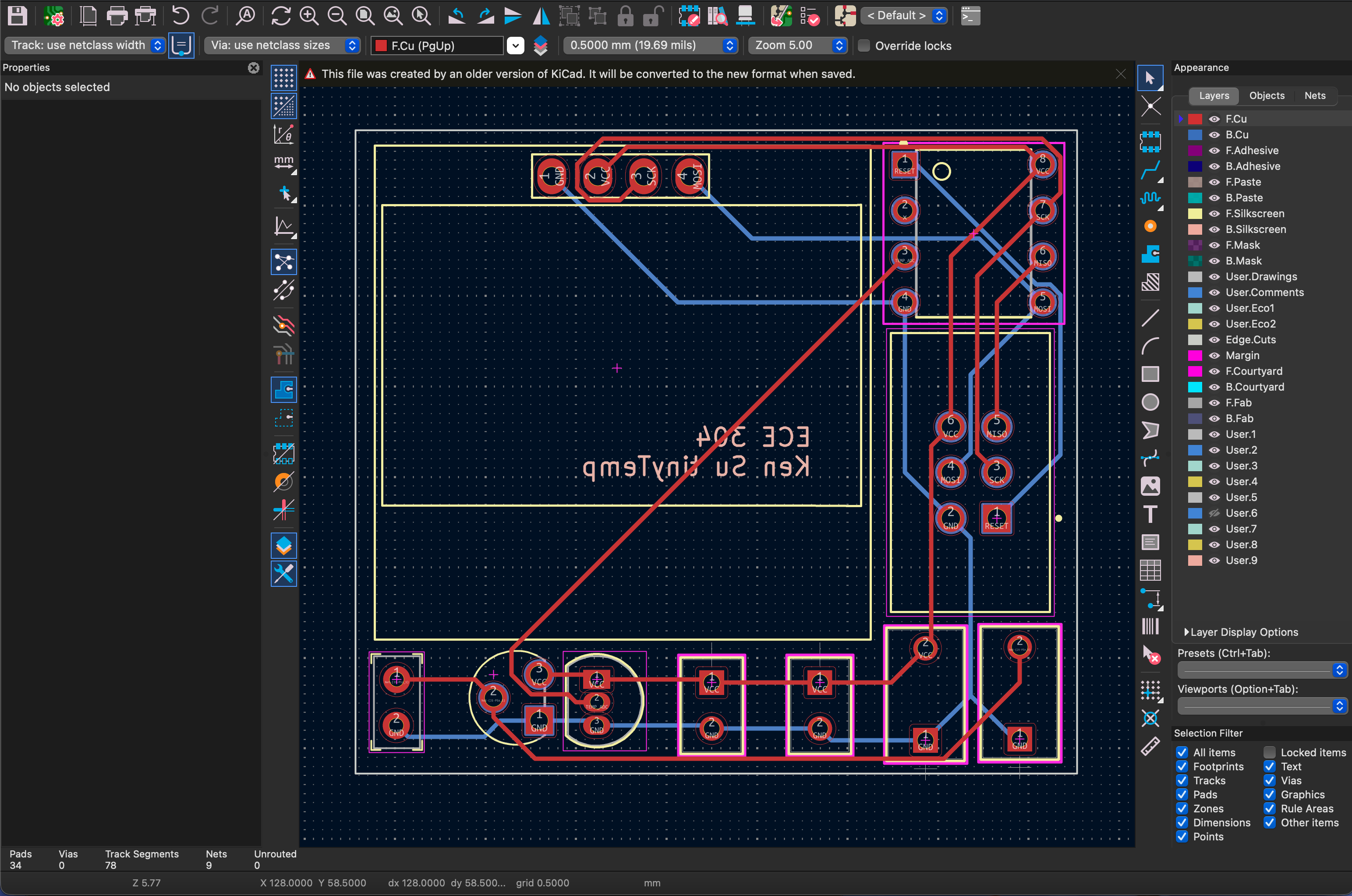
Task: Lock the selected items
Action: tap(626, 15)
